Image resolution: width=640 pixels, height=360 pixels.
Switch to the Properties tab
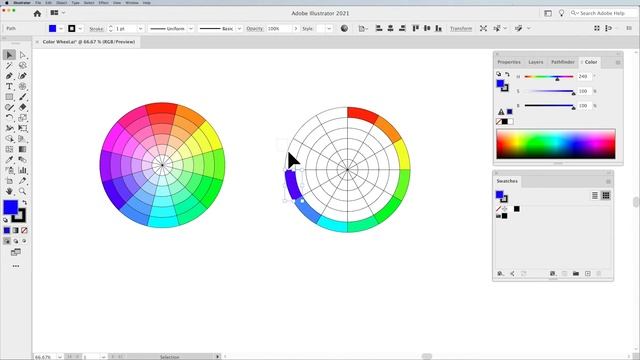(509, 62)
